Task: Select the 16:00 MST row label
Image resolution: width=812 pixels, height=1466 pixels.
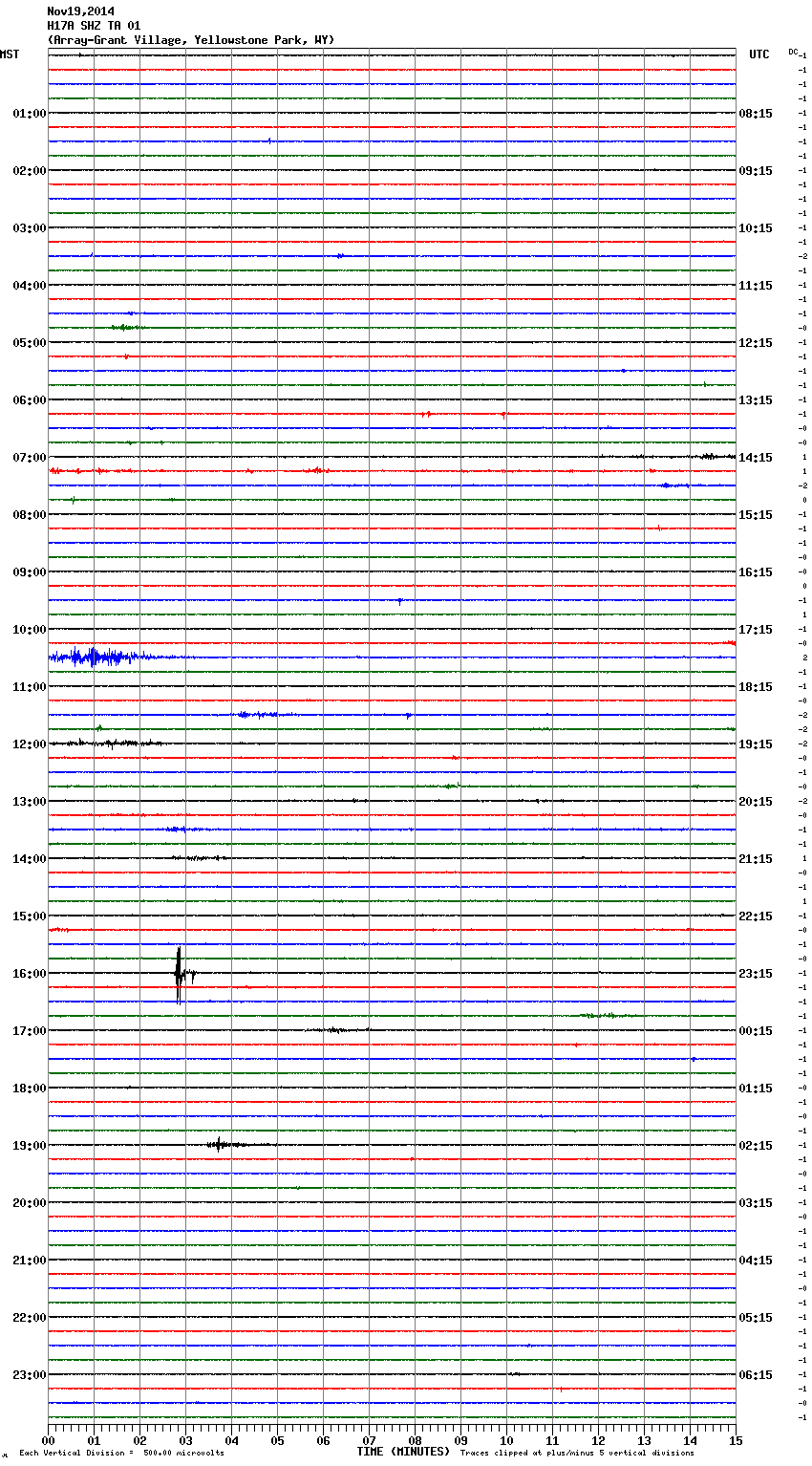Action: (29, 974)
